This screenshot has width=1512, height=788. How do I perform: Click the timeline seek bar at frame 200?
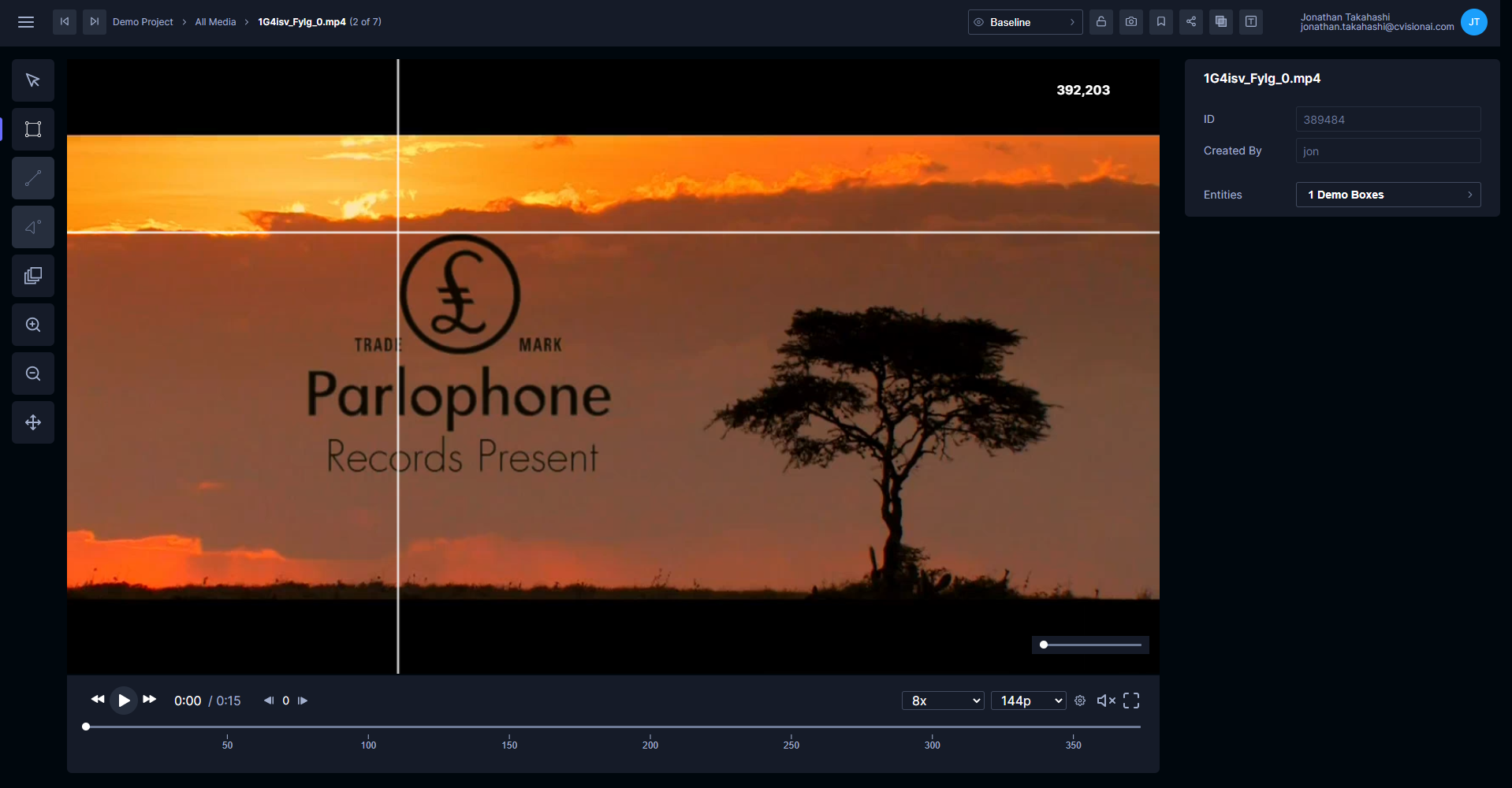pos(650,727)
